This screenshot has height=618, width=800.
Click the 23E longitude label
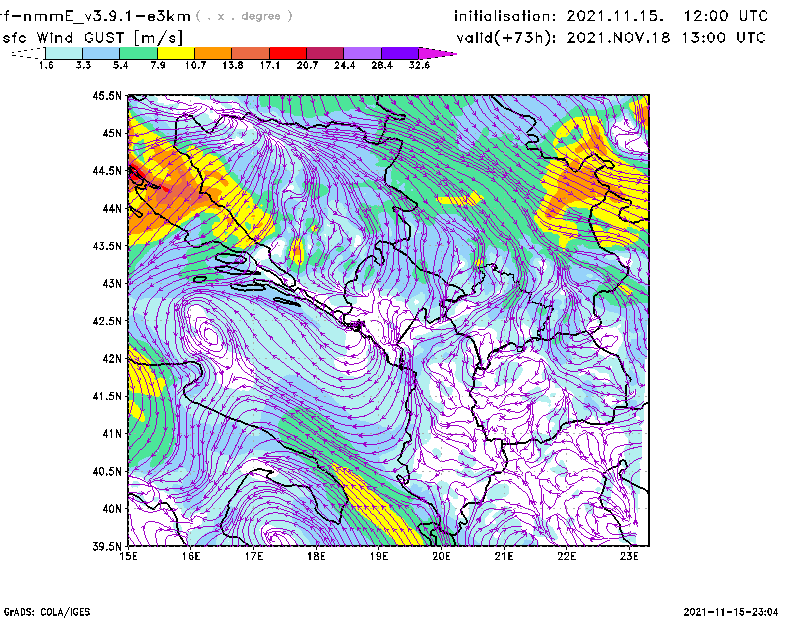[x=629, y=556]
